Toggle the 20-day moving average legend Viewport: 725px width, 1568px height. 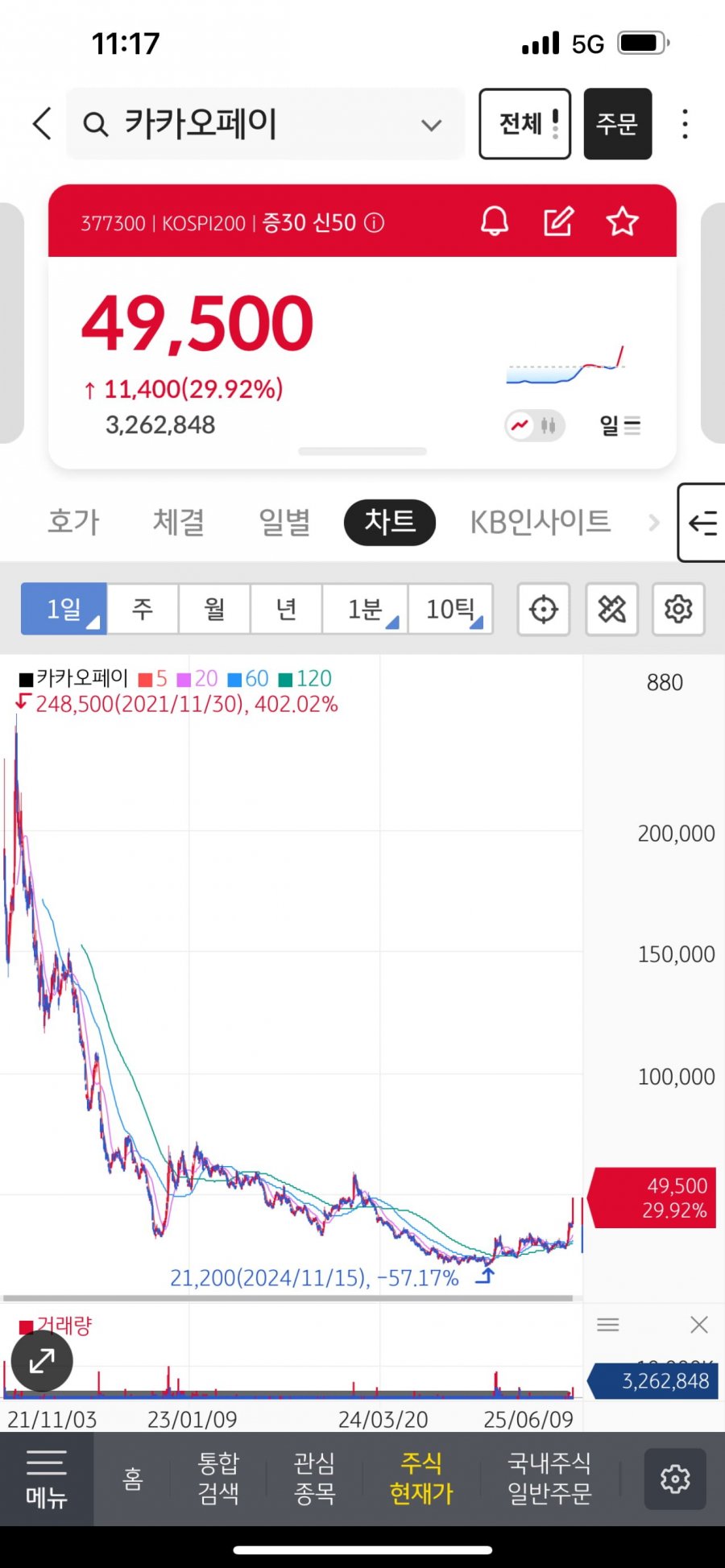197,679
